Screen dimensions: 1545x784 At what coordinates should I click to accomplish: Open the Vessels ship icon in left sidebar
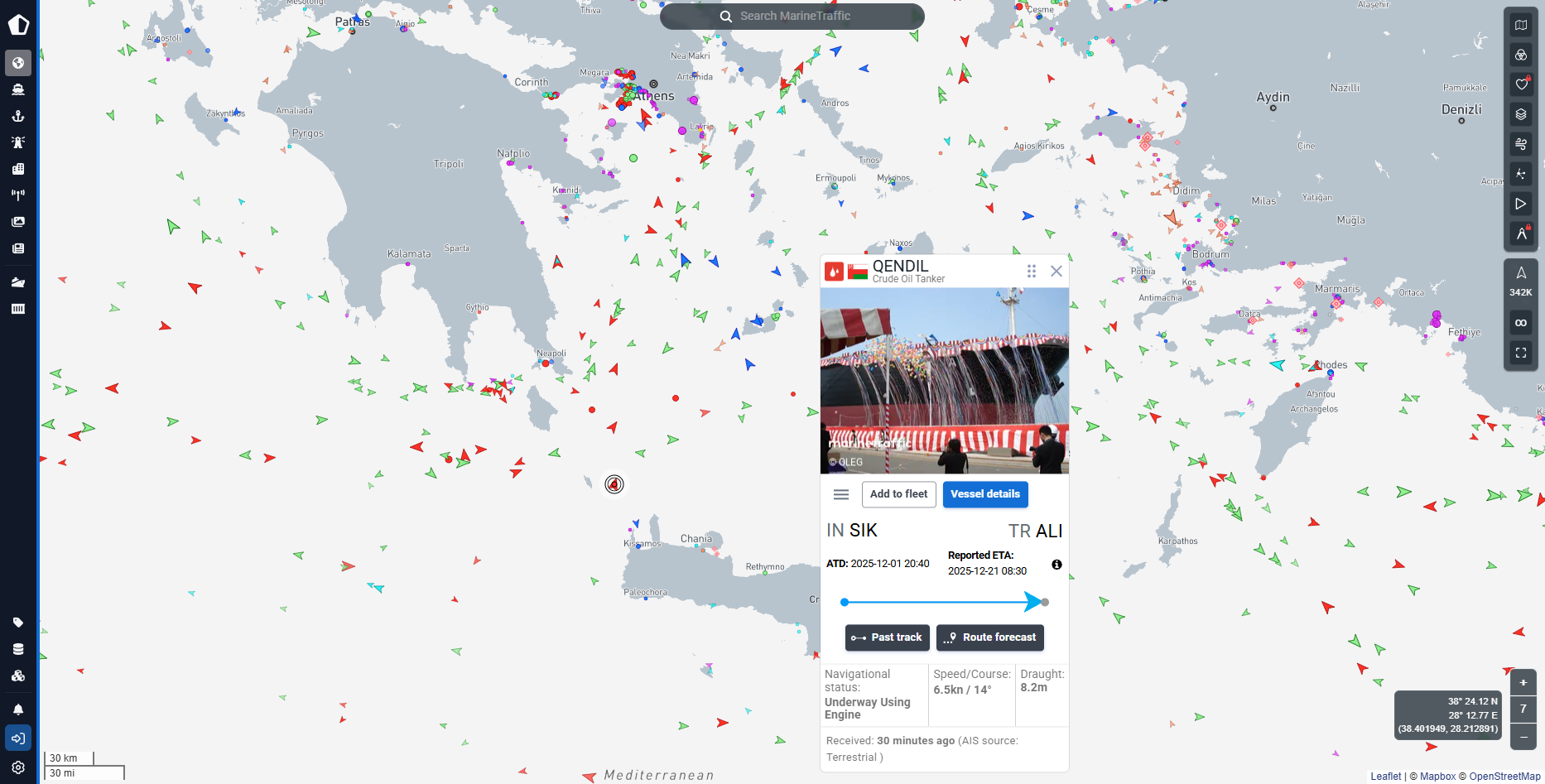point(18,89)
